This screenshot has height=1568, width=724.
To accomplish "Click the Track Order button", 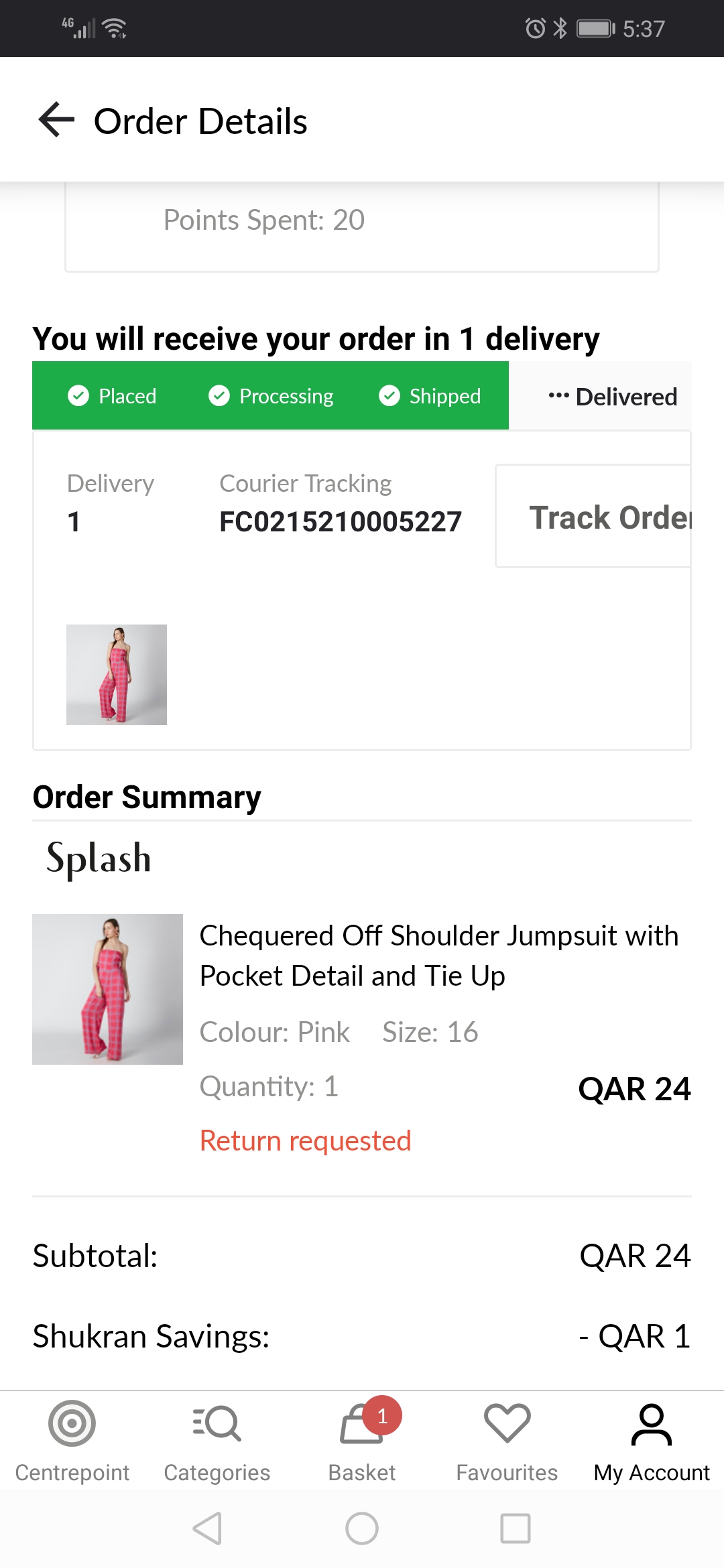I will pyautogui.click(x=594, y=517).
